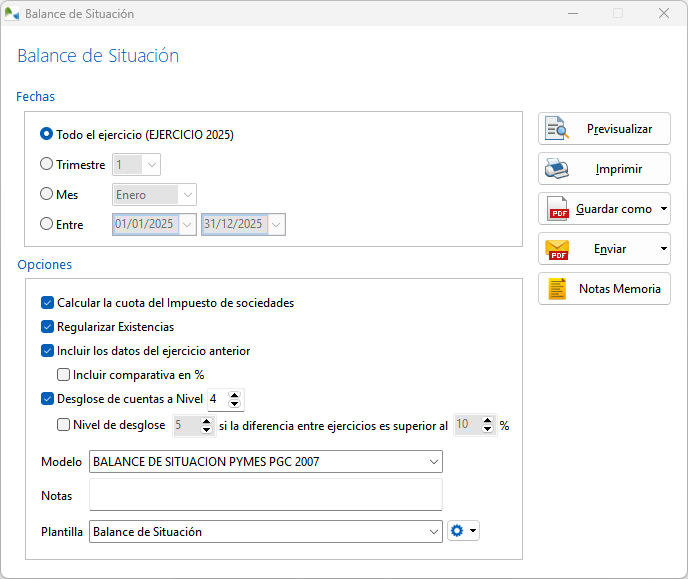Viewport: 688px width, 579px height.
Task: Toggle Regularizar Existencias checkbox
Action: pyautogui.click(x=48, y=327)
